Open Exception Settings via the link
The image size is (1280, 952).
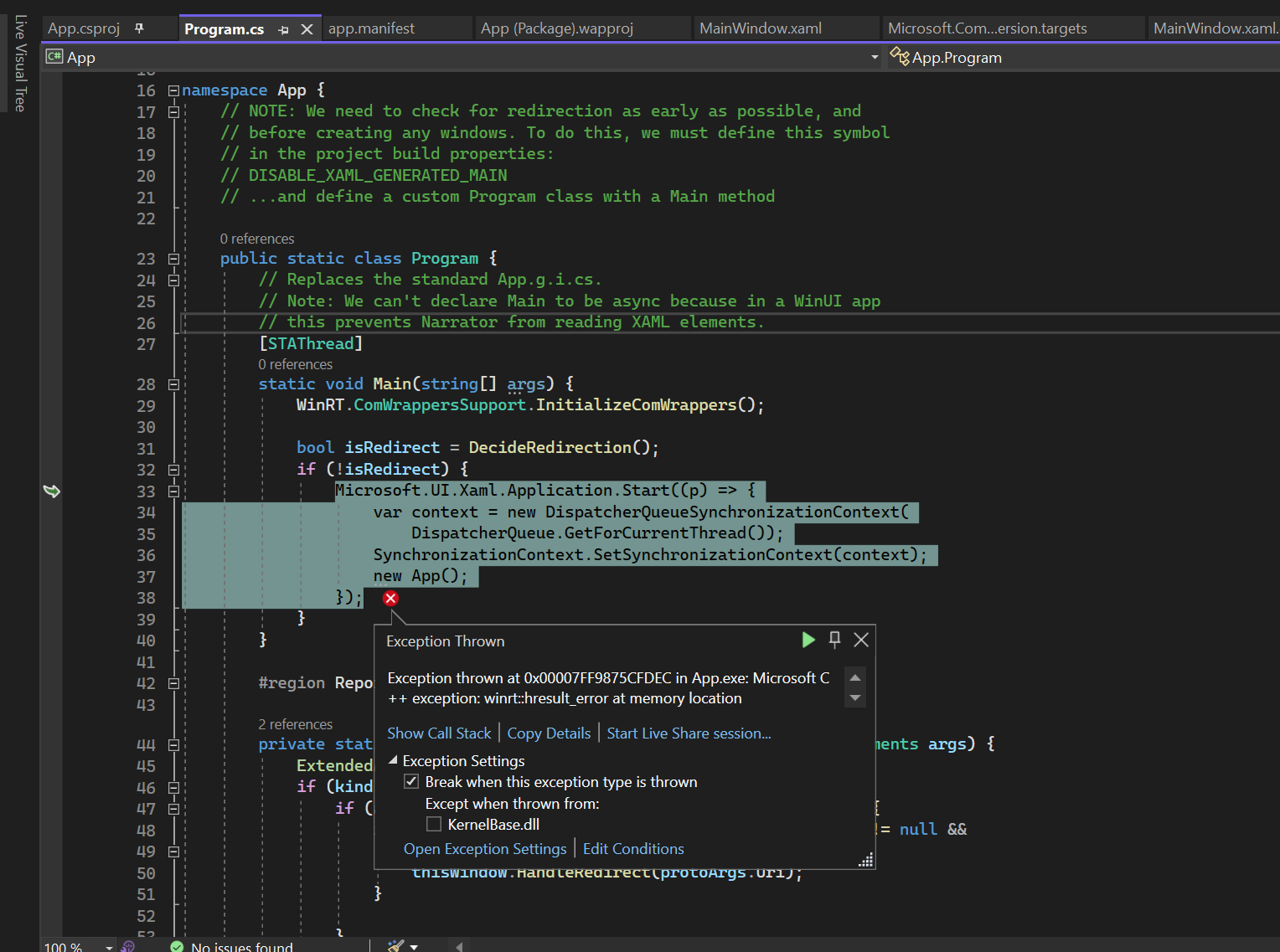pyautogui.click(x=485, y=848)
